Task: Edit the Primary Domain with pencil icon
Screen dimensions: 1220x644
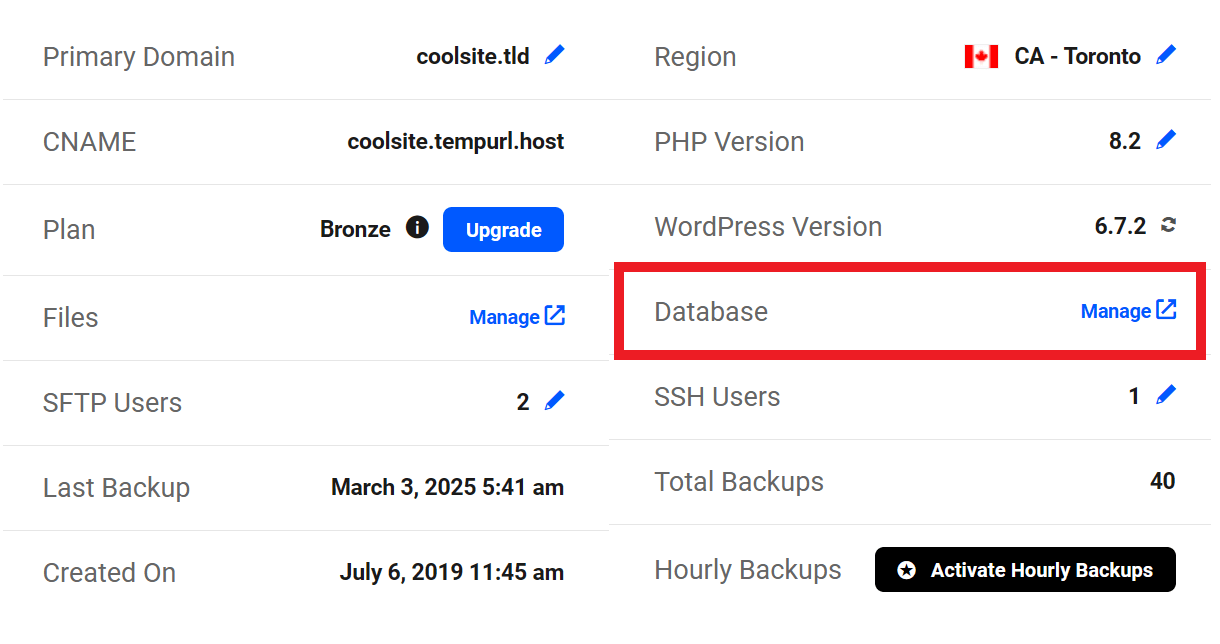Action: coord(554,55)
